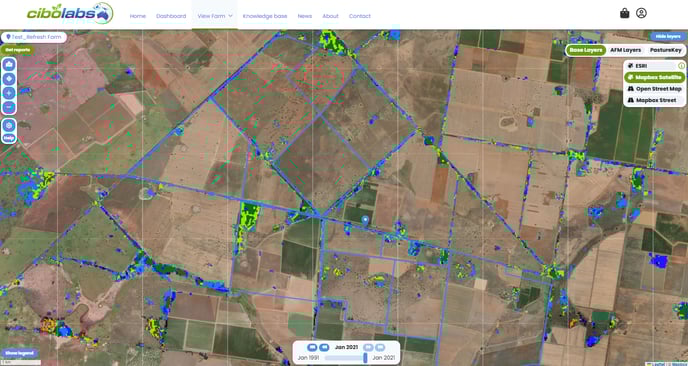Toggle the Hide layers button
688x366 pixels.
point(668,36)
